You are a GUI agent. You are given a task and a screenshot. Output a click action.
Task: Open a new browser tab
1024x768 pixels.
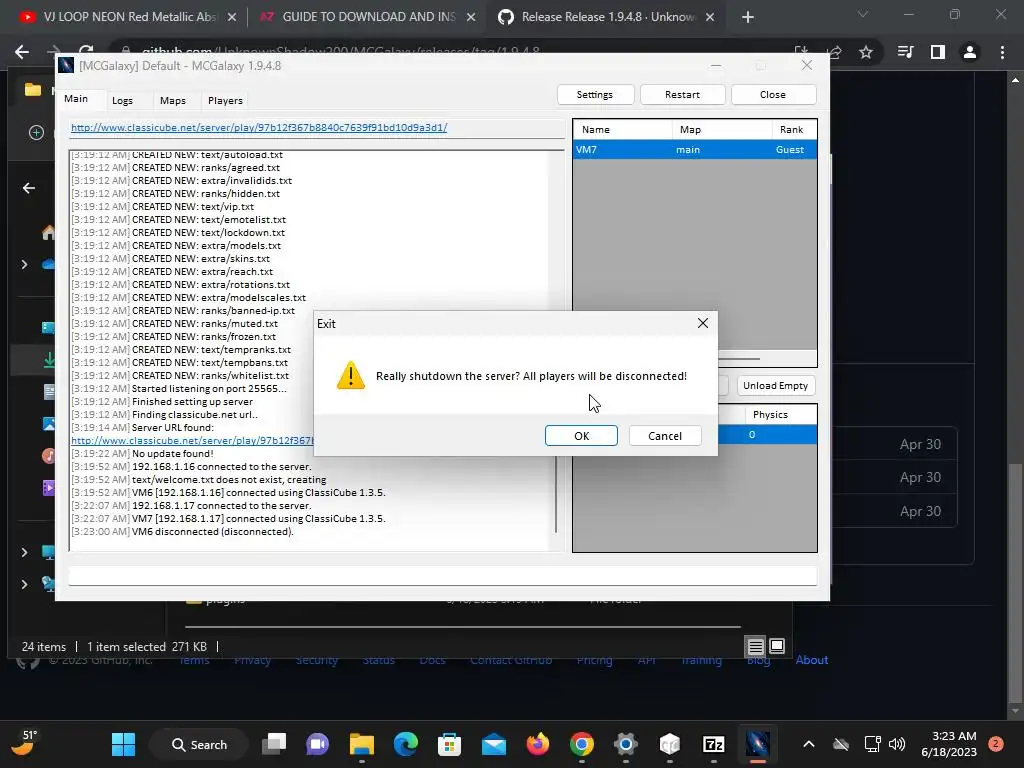pos(748,18)
